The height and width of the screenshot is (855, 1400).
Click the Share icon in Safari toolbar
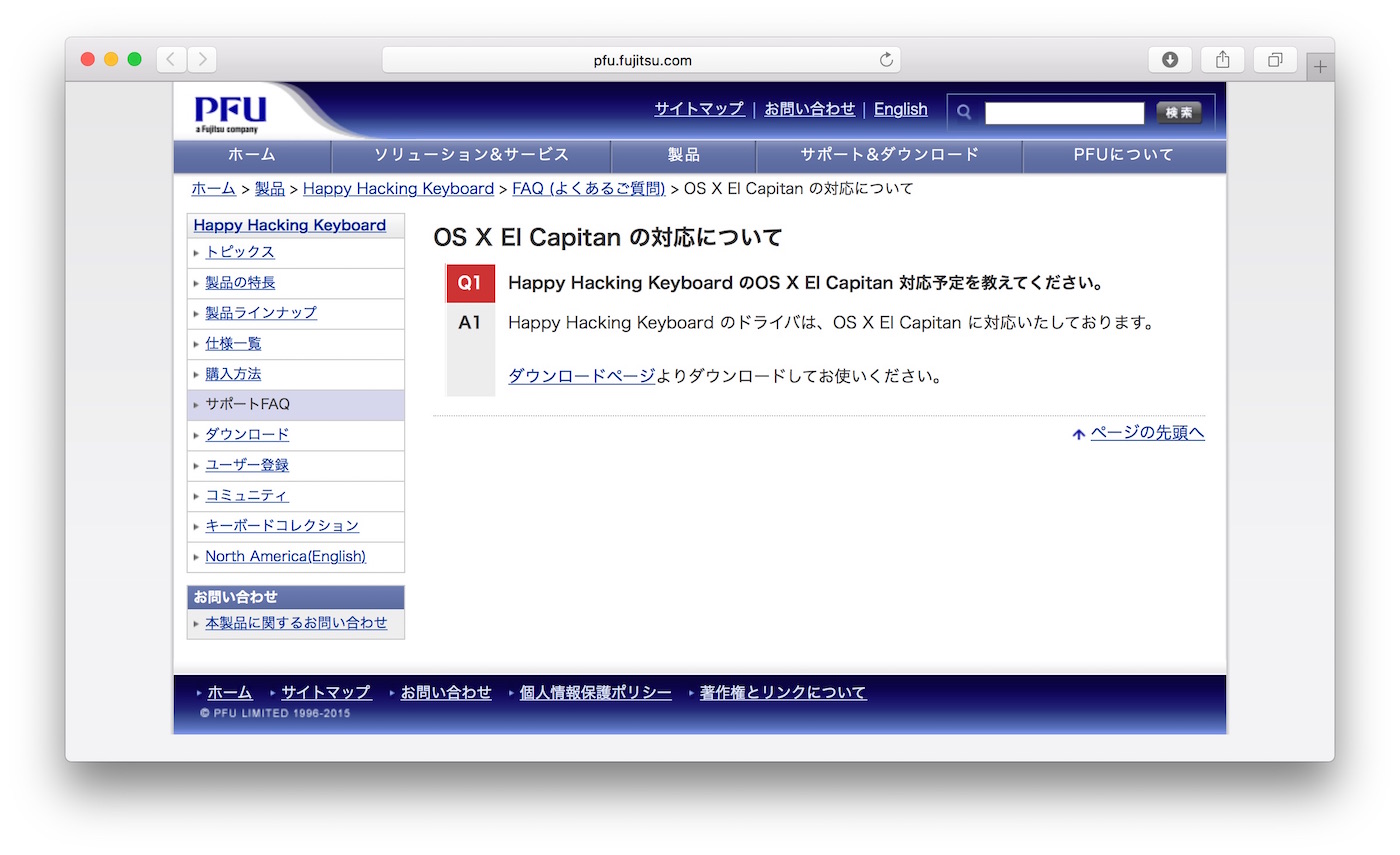click(1222, 60)
